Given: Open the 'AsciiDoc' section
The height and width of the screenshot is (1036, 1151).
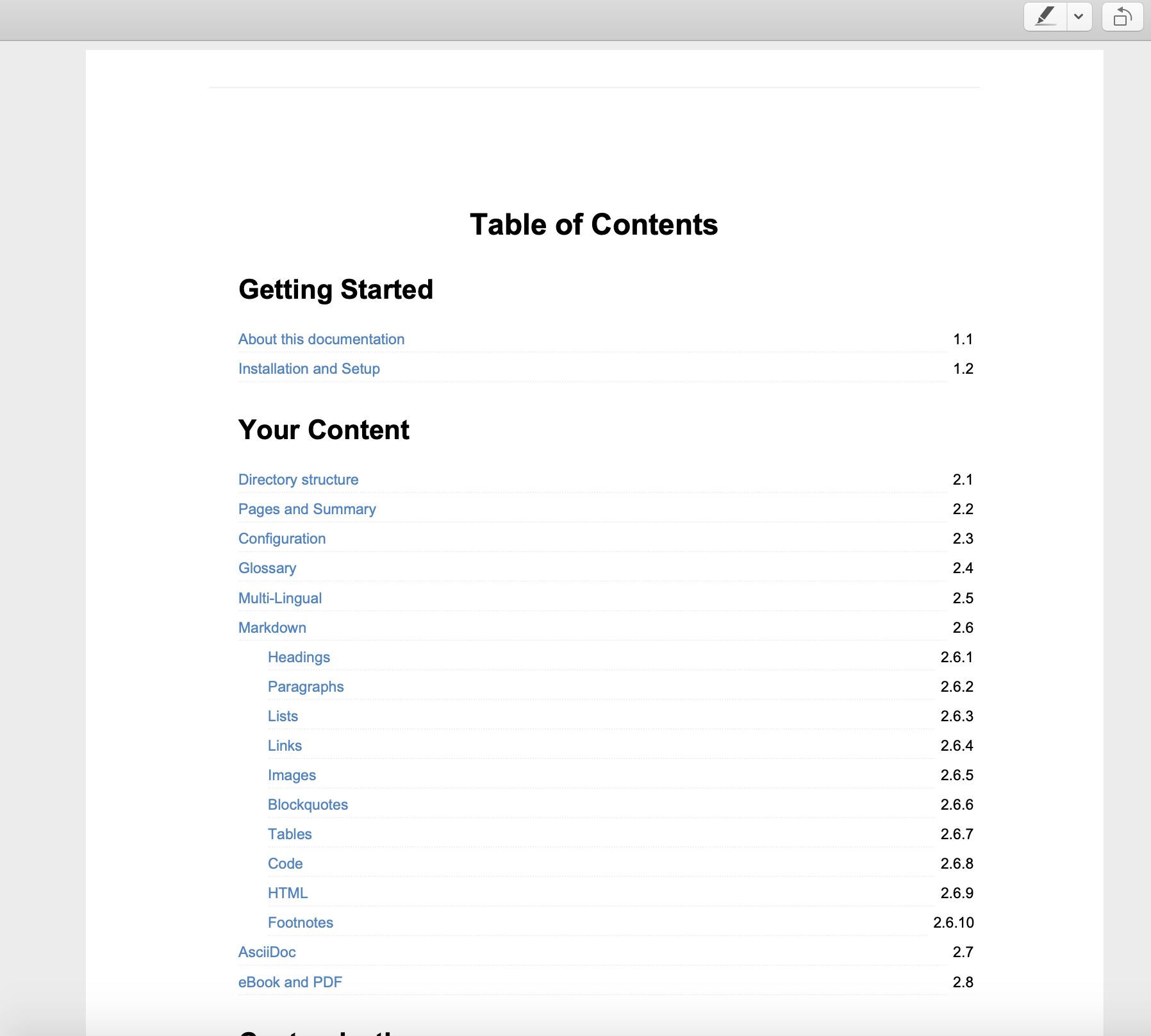Looking at the screenshot, I should [267, 951].
